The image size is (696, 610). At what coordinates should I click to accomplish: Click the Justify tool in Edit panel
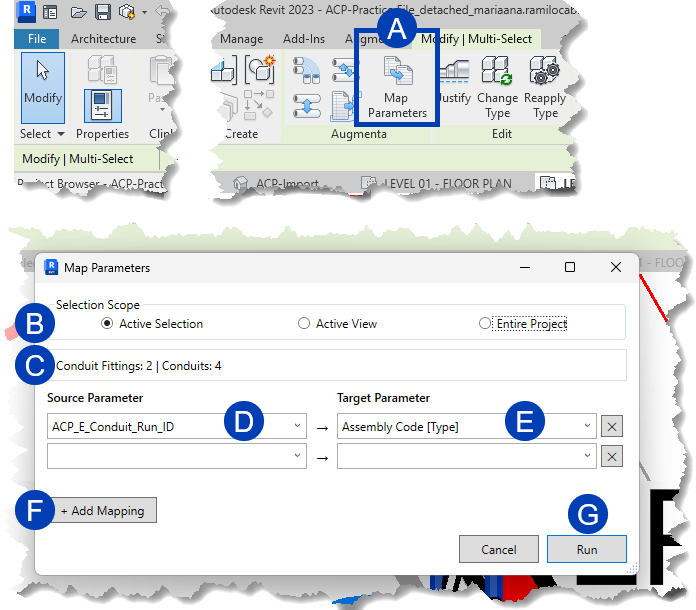pos(453,82)
